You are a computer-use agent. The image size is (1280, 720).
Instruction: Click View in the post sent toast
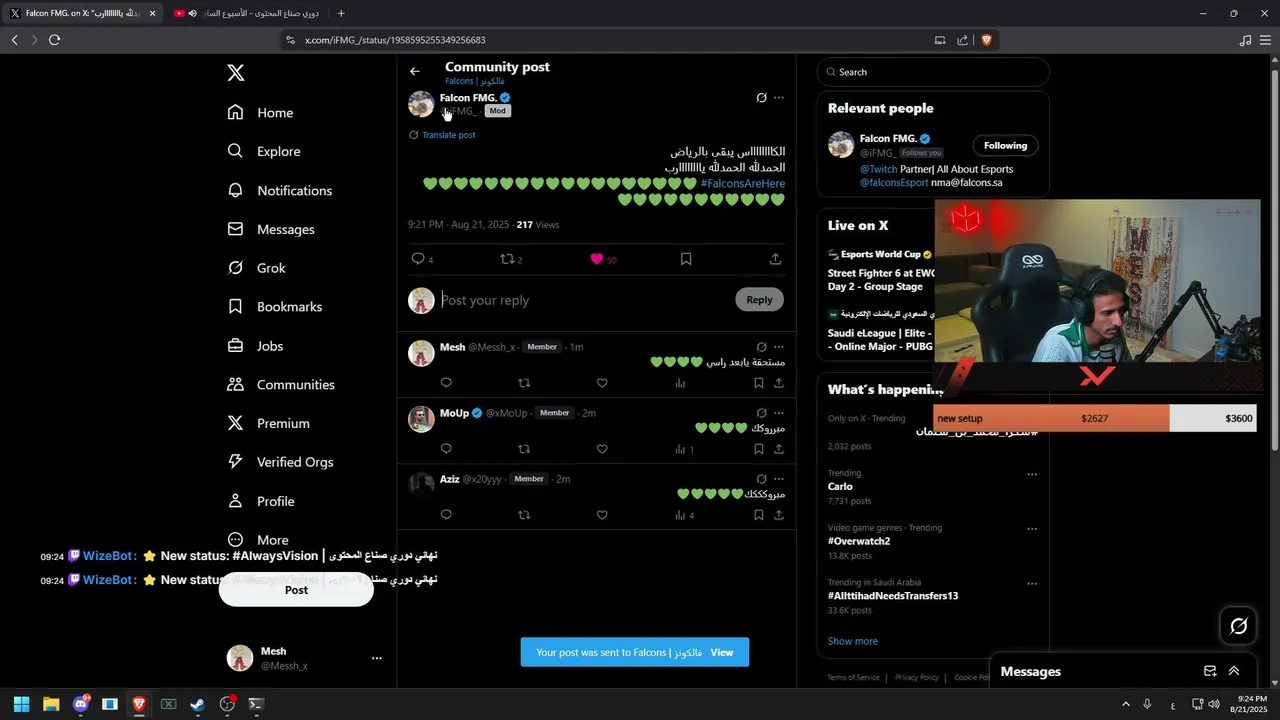tap(722, 652)
